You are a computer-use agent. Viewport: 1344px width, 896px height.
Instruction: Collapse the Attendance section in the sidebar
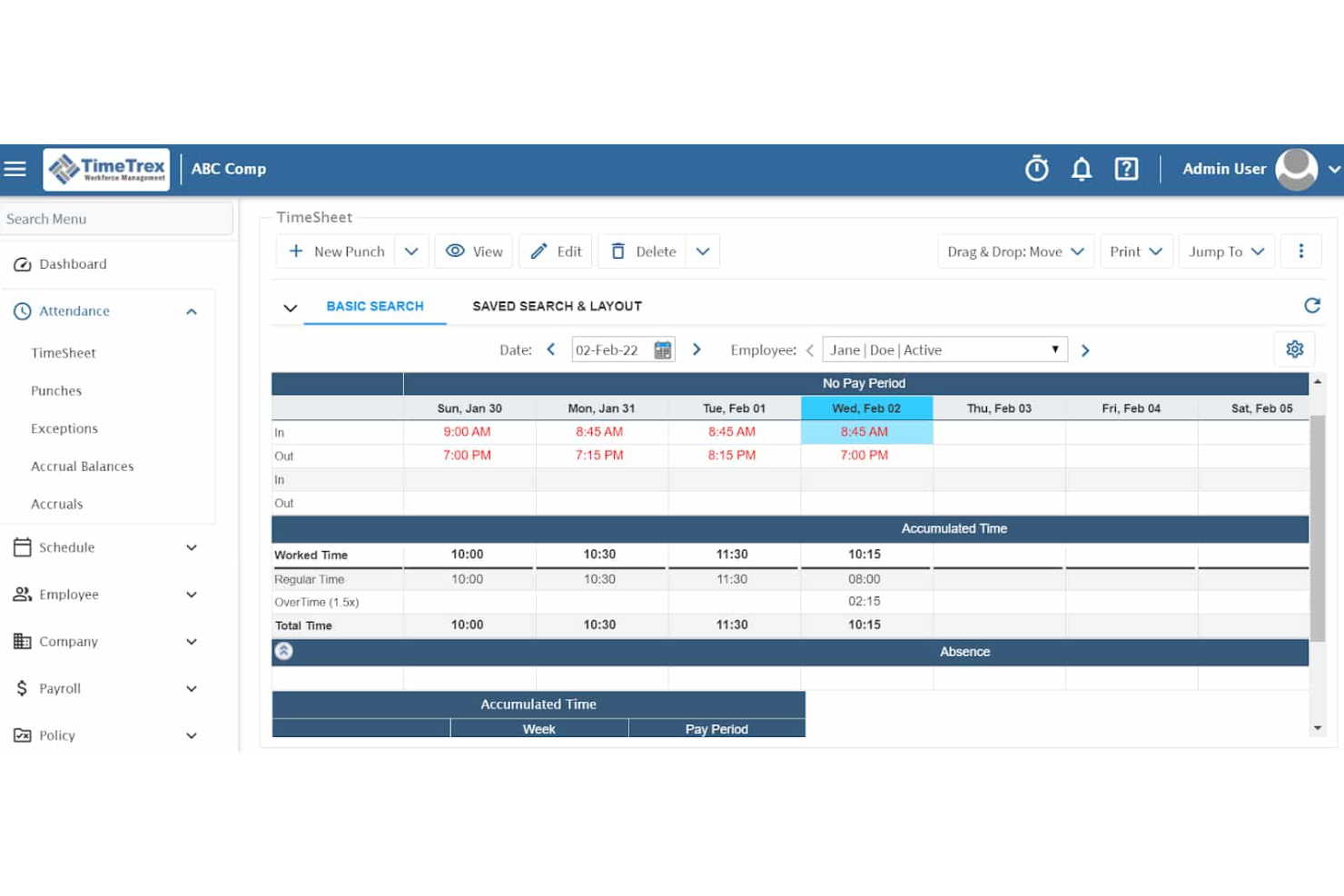pos(191,310)
